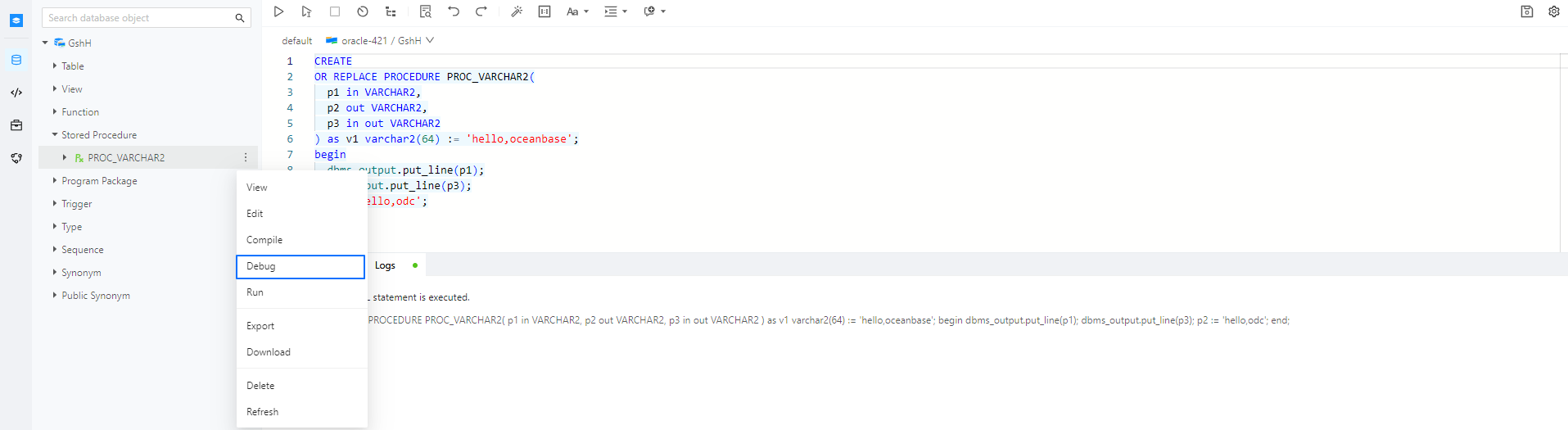This screenshot has width=1568, height=430.
Task: Click the three-dot menu beside PROC_VARCHAR2
Action: point(246,157)
